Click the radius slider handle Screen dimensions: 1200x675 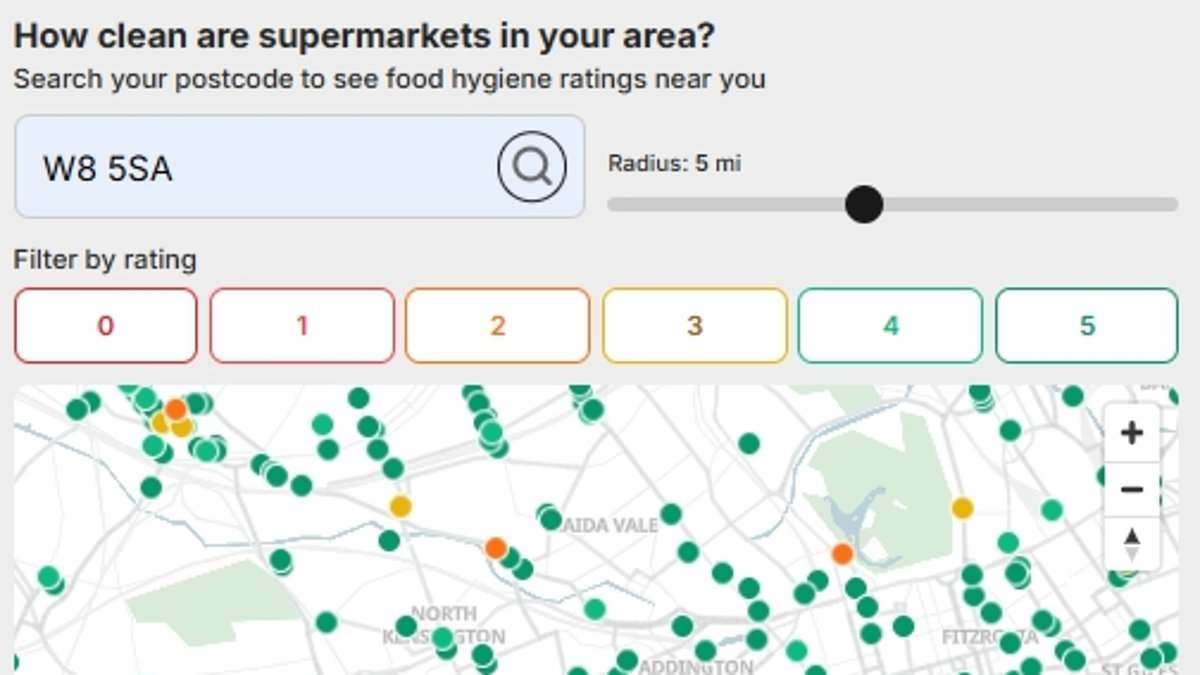(x=864, y=204)
